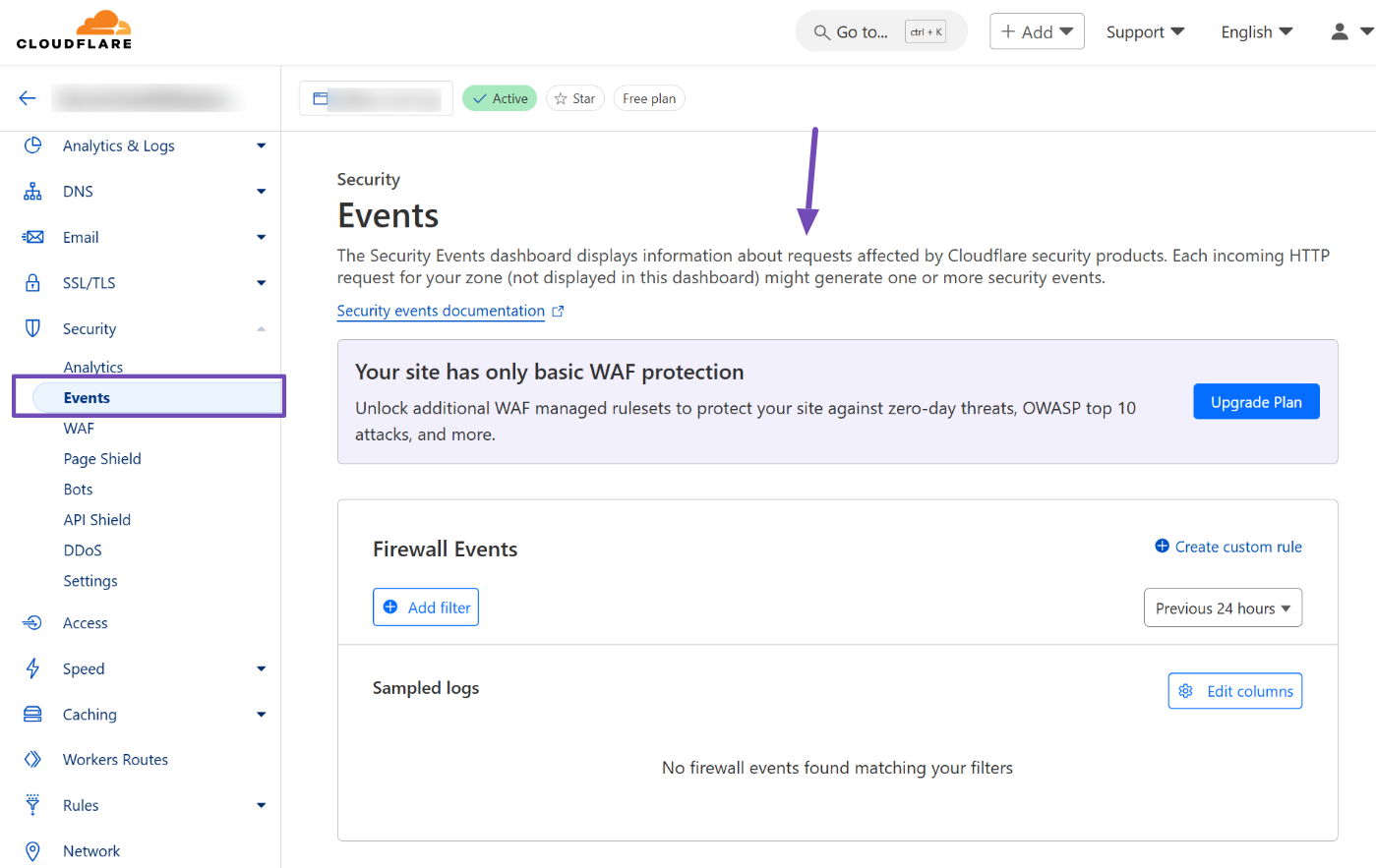This screenshot has width=1376, height=868.
Task: Click the Caching drive icon
Action: 32,714
